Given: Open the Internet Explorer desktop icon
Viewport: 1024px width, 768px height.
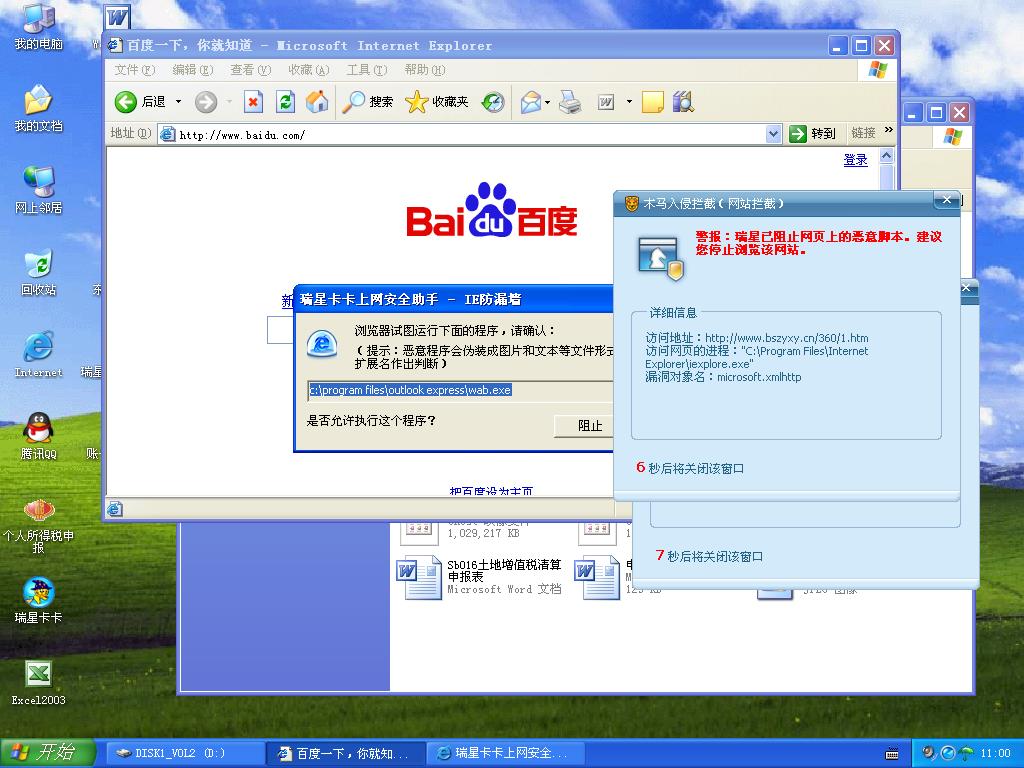Looking at the screenshot, I should pyautogui.click(x=39, y=355).
